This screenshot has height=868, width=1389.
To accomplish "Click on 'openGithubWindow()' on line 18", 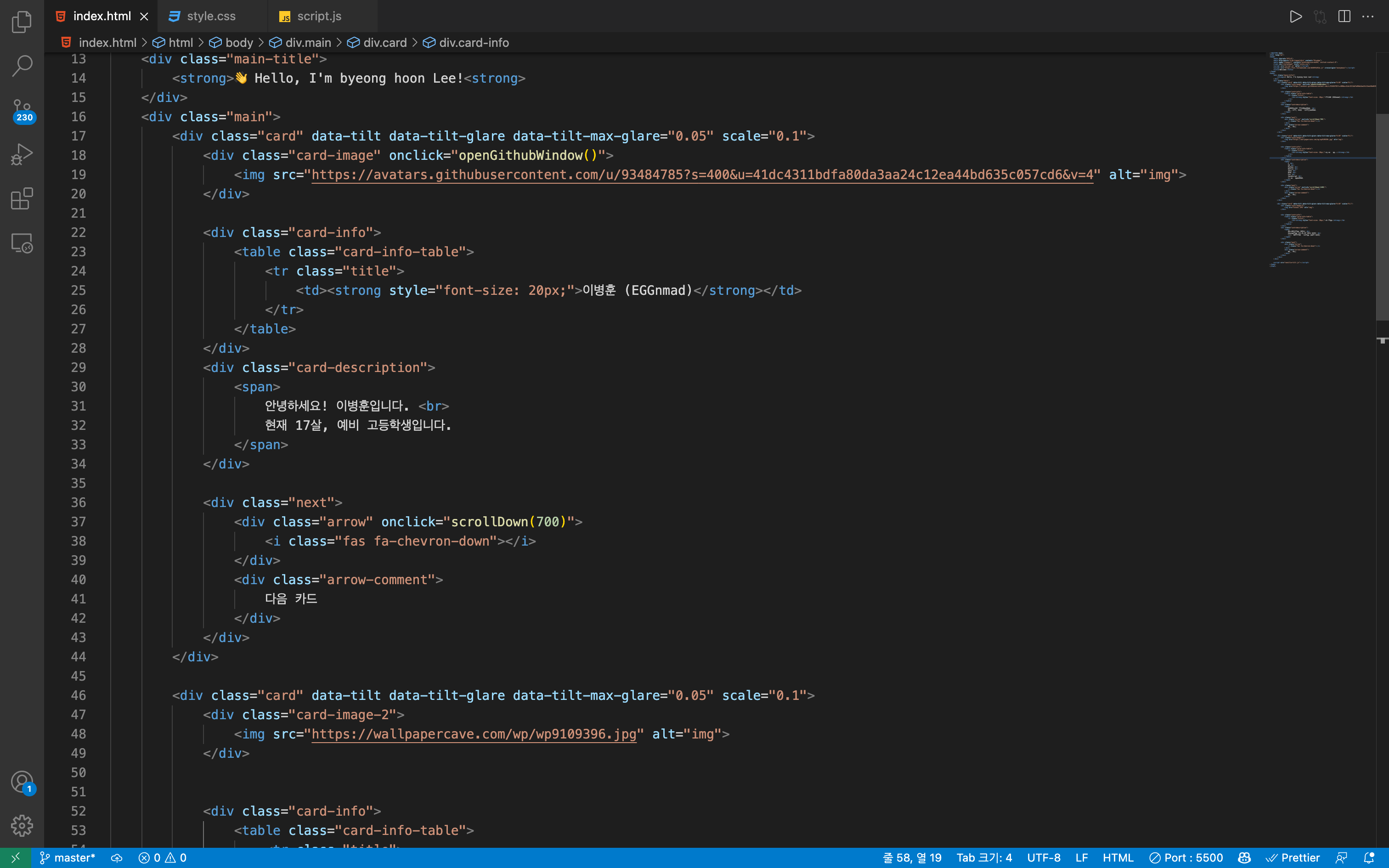I will [528, 156].
